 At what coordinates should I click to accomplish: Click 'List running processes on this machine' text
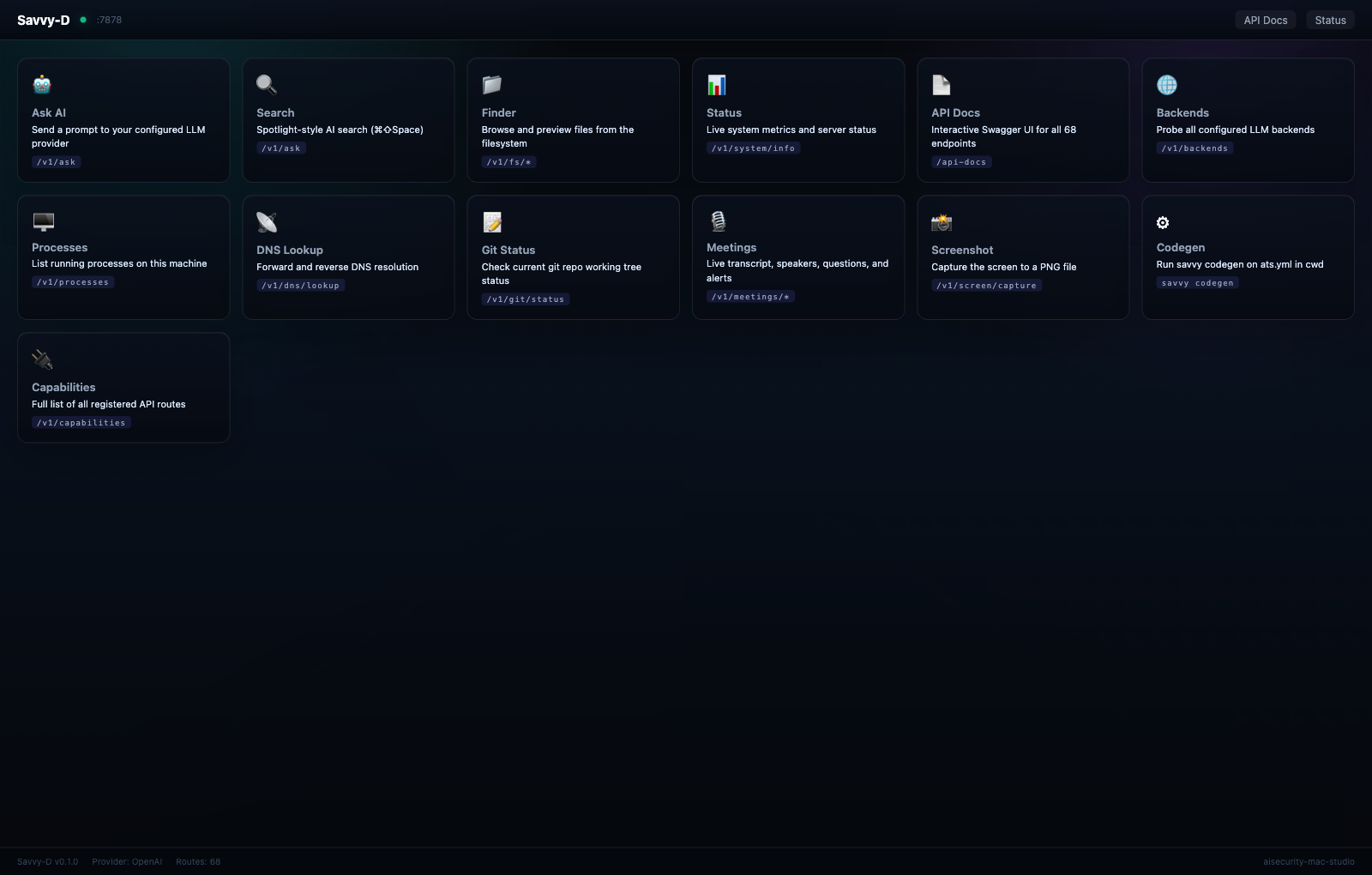click(x=119, y=263)
